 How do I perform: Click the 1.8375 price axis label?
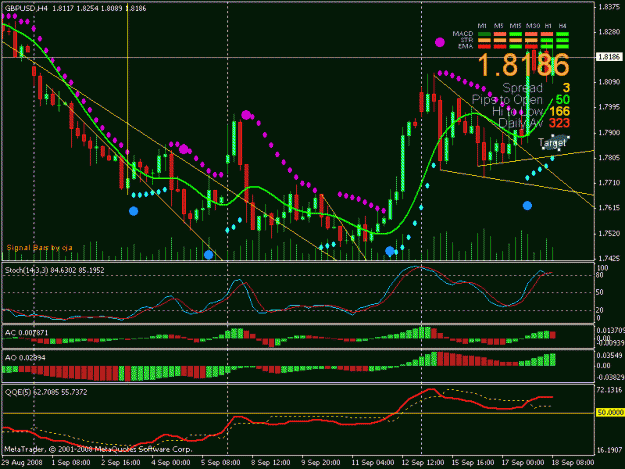pos(609,7)
